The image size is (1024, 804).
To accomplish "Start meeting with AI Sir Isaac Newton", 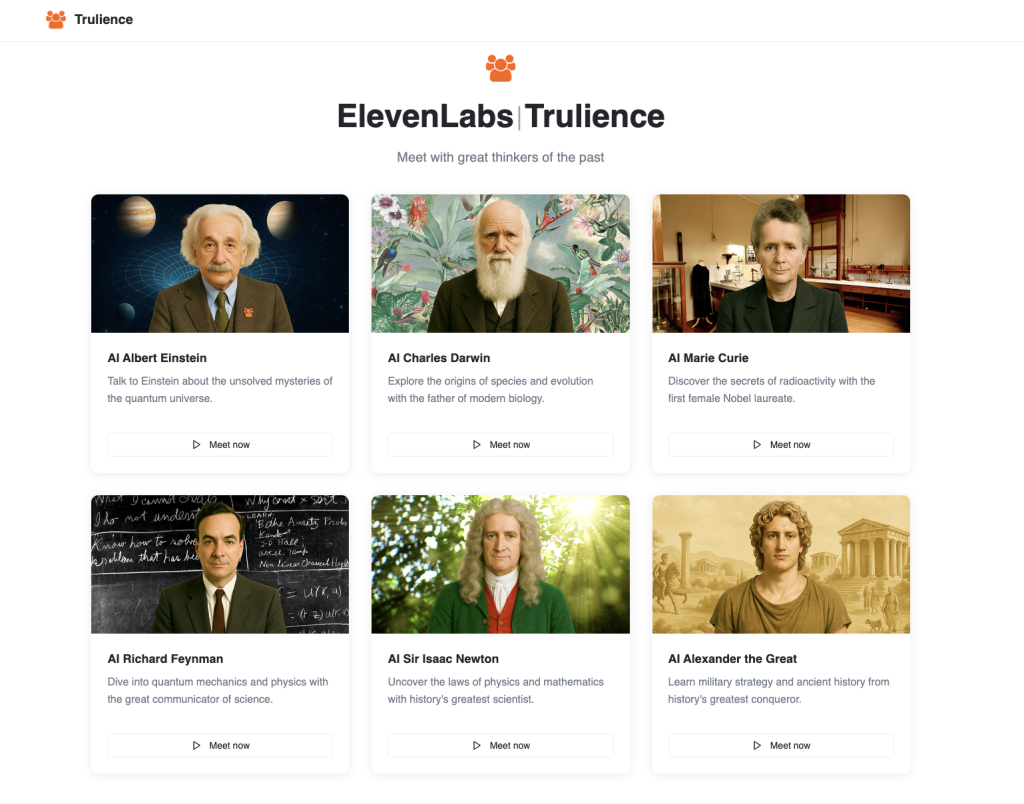I will tap(500, 746).
